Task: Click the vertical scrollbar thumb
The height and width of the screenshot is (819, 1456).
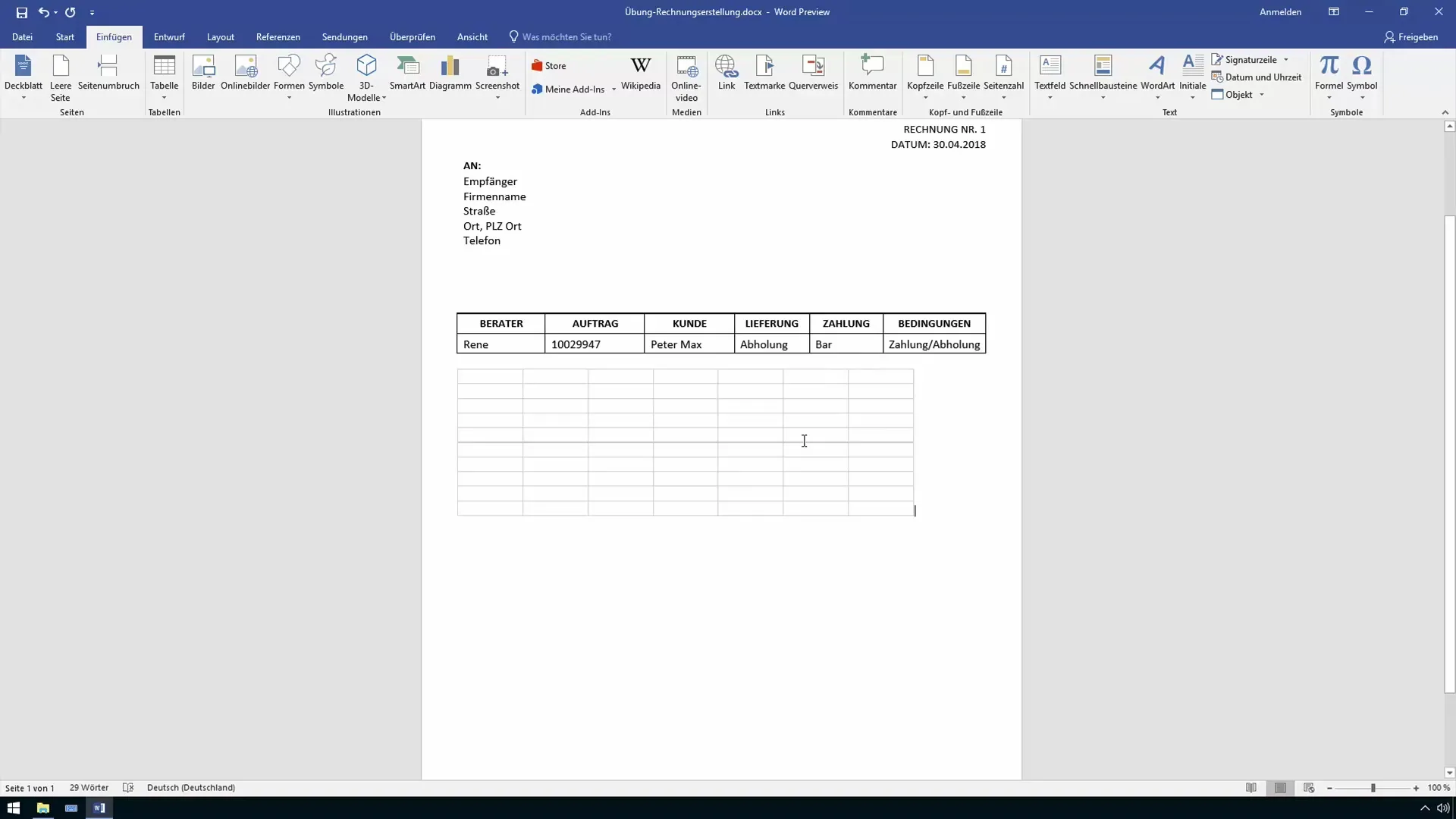Action: 1449,455
